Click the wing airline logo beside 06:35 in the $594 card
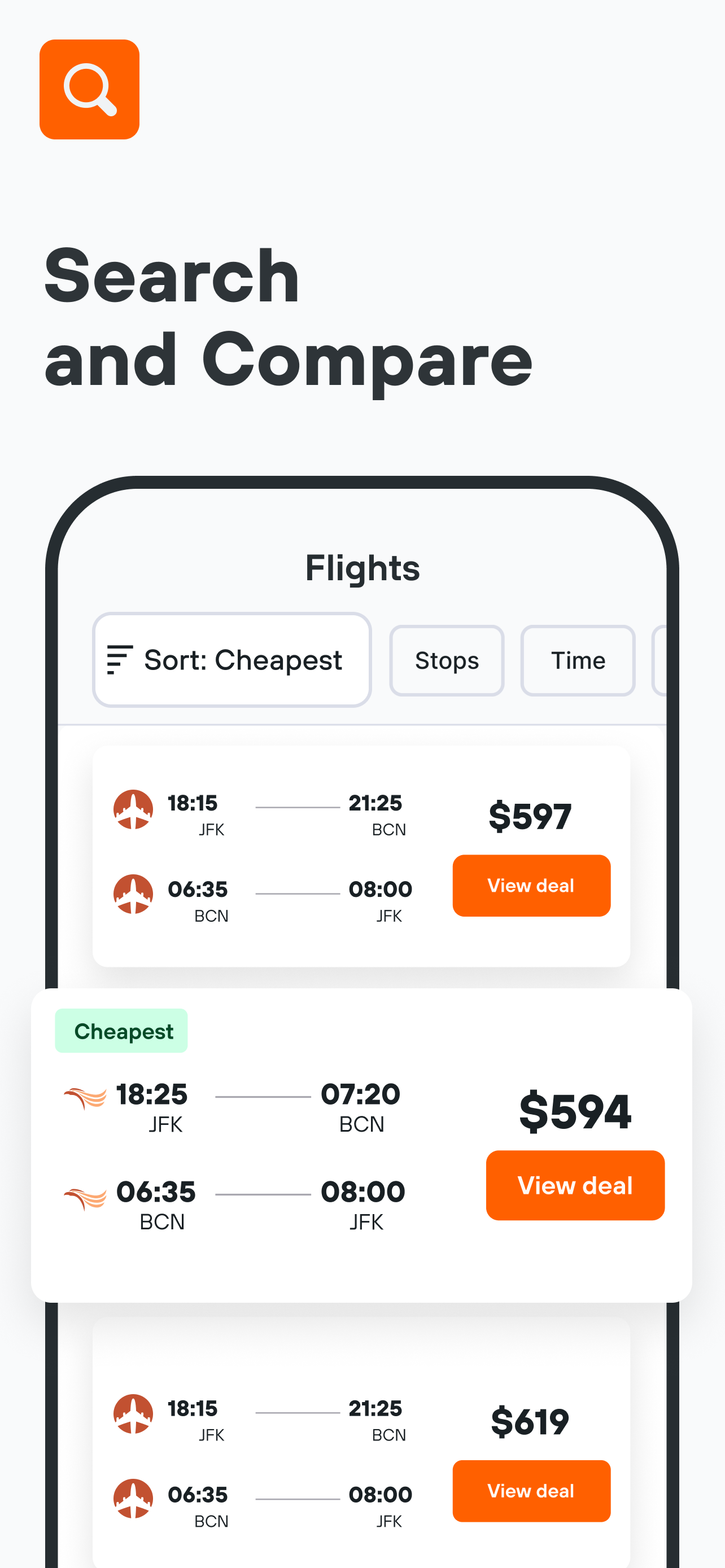 click(85, 1197)
